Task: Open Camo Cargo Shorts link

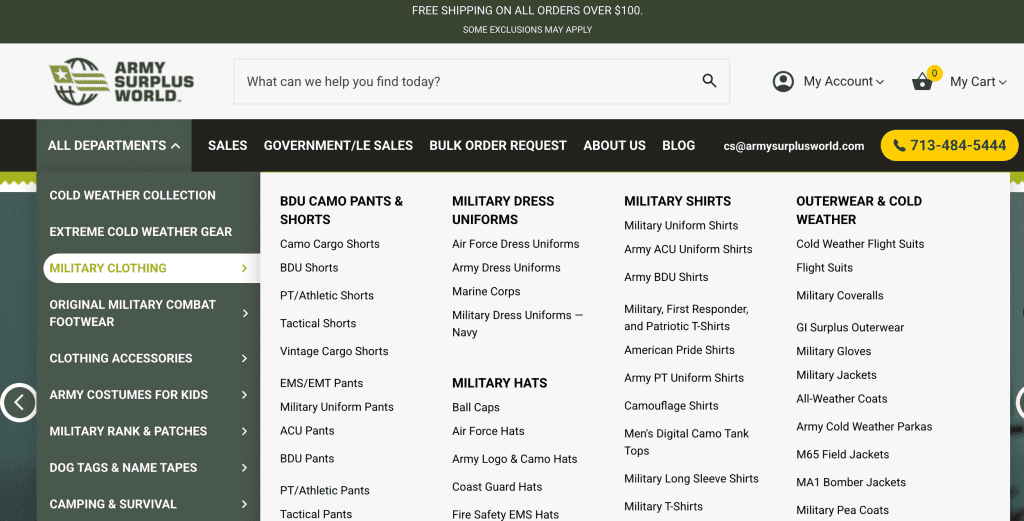Action: (x=330, y=244)
